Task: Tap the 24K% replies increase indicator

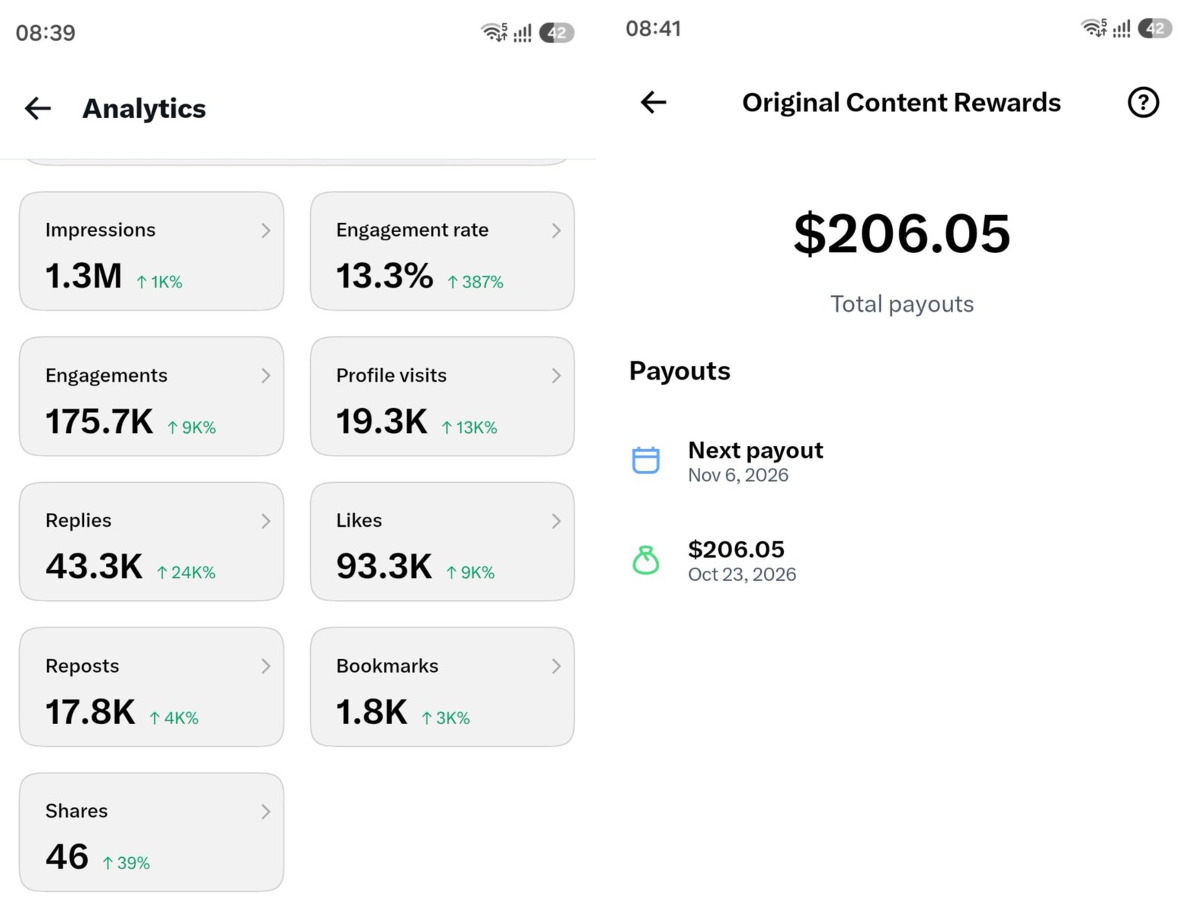Action: (x=186, y=572)
